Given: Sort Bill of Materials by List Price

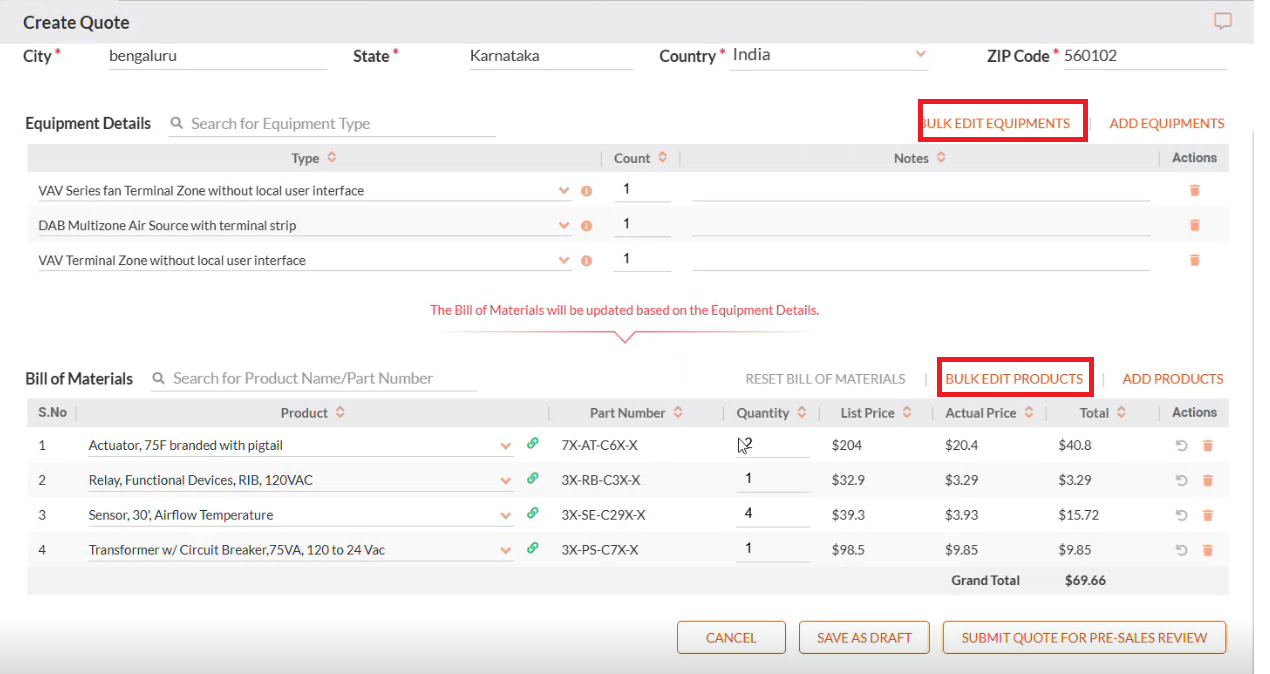Looking at the screenshot, I should click(x=907, y=412).
